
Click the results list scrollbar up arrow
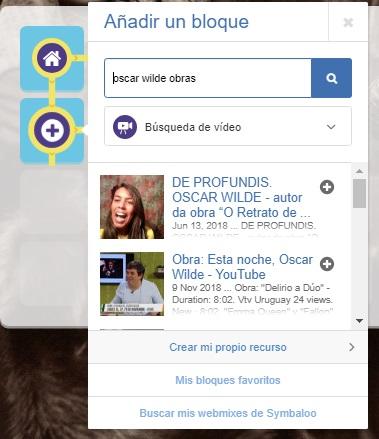tap(359, 171)
